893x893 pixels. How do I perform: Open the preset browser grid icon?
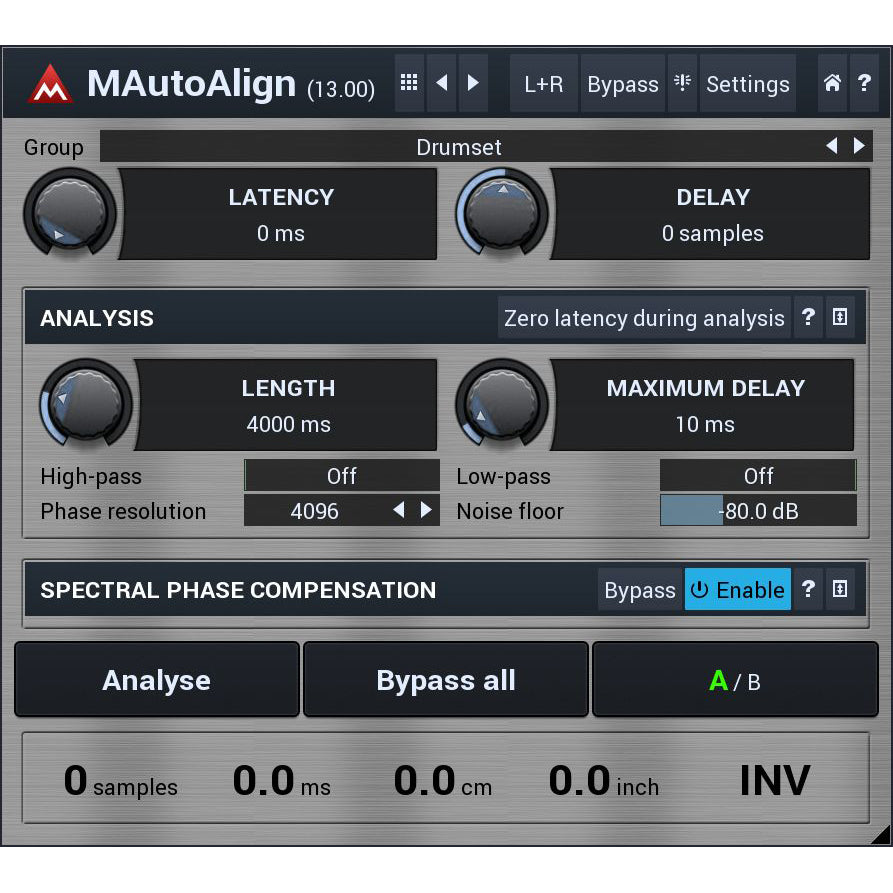tap(409, 84)
